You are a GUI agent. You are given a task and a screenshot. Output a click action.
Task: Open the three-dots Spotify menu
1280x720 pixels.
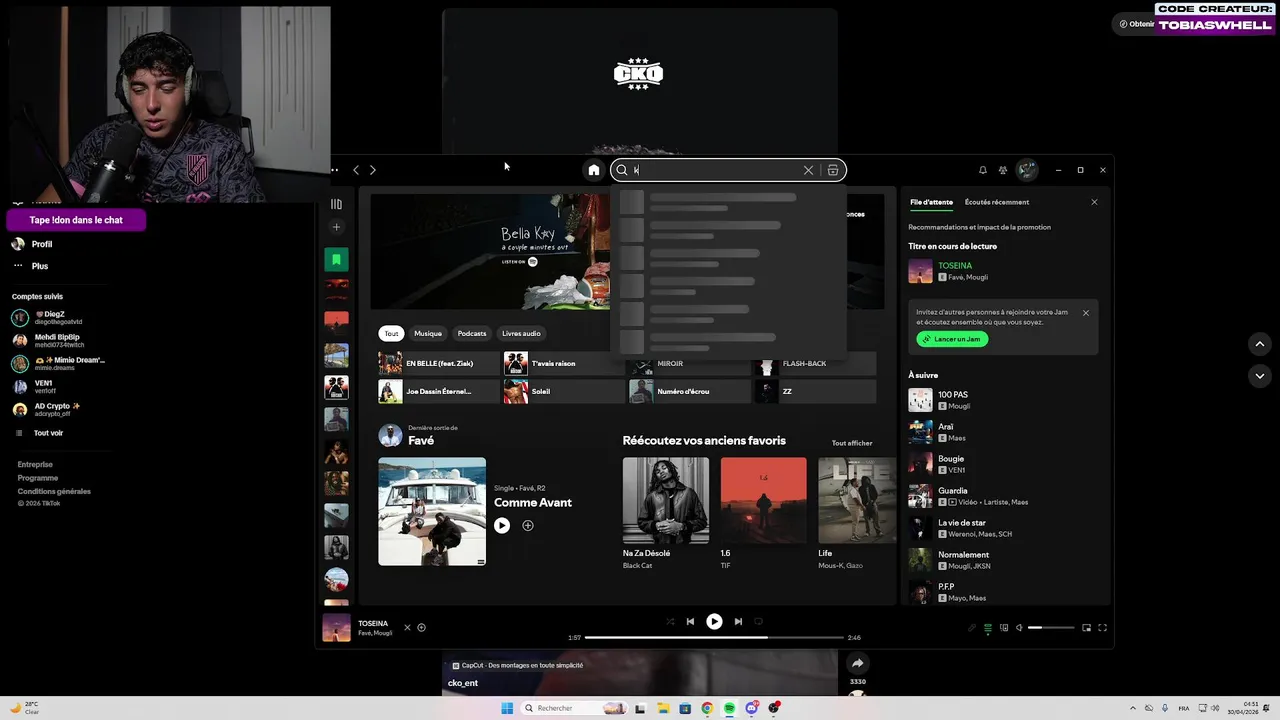tap(335, 170)
